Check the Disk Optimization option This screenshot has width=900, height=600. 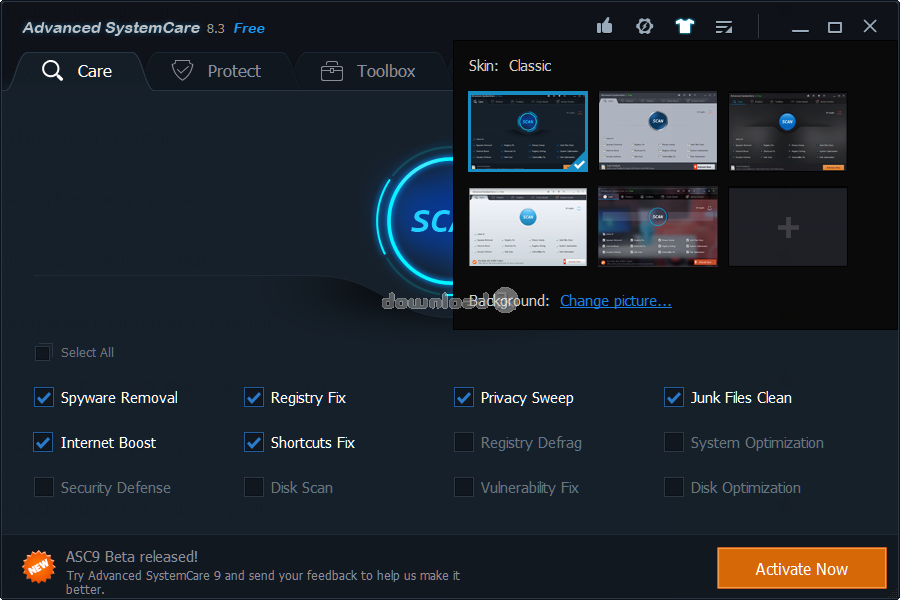click(x=674, y=487)
